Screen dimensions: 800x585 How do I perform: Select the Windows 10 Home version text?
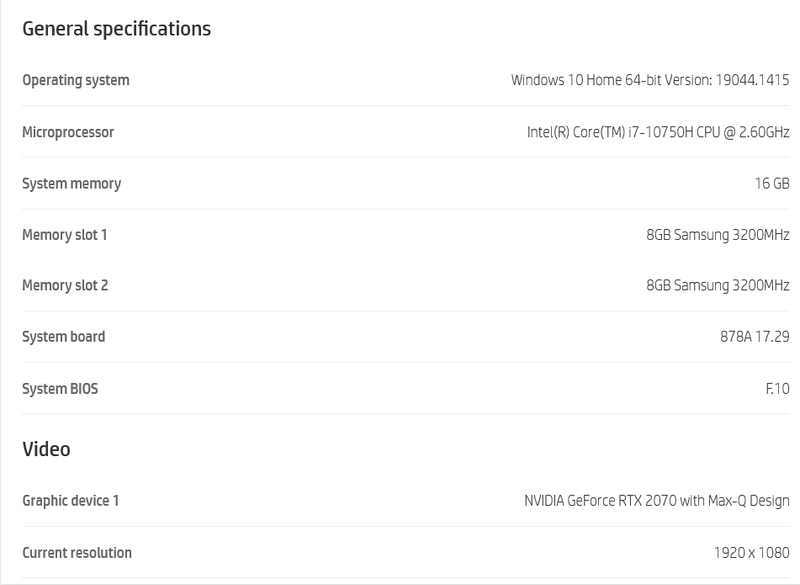pyautogui.click(x=650, y=80)
